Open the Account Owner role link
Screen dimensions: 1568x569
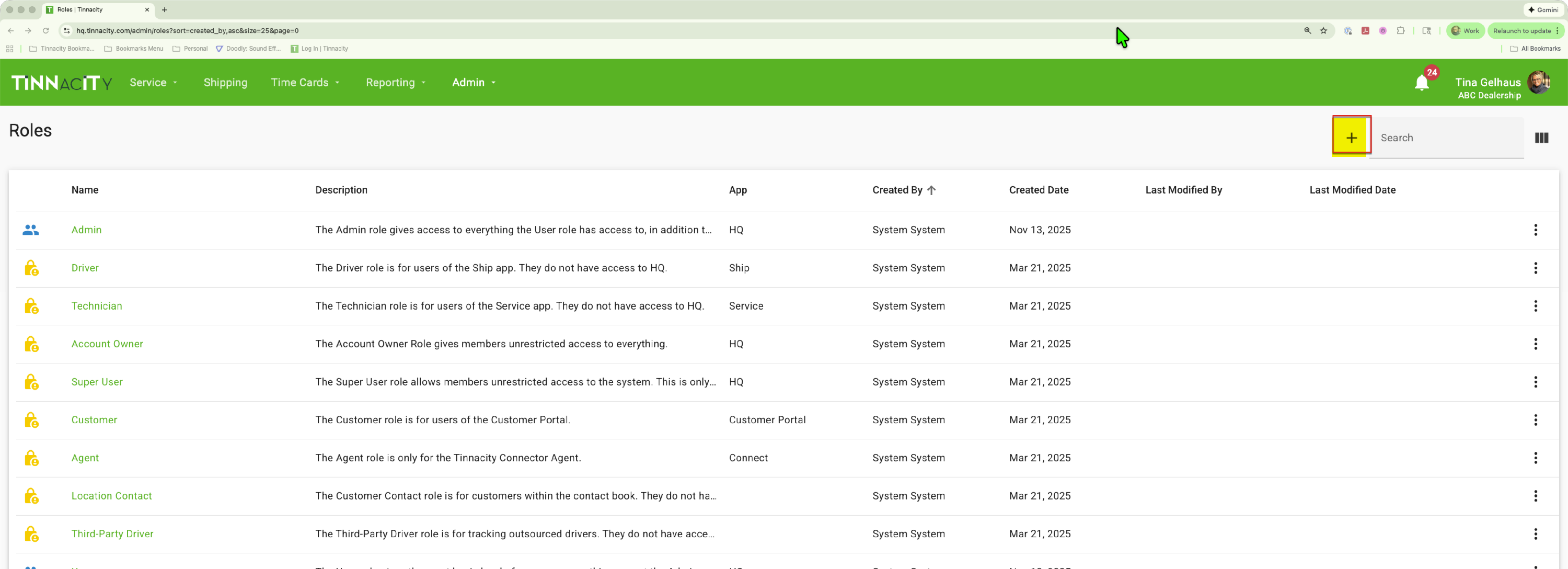(107, 344)
